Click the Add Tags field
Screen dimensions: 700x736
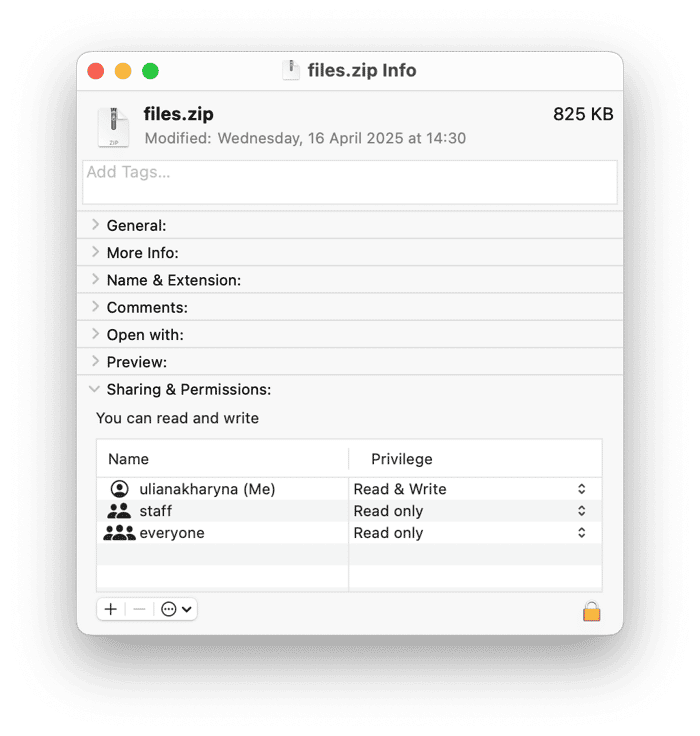[350, 182]
